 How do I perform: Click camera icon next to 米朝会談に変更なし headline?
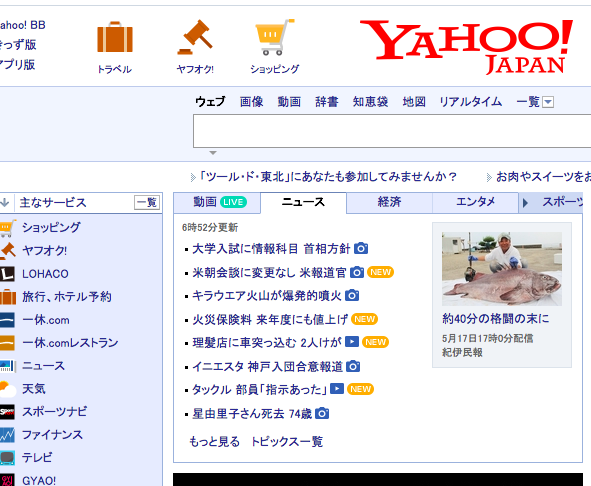point(357,272)
